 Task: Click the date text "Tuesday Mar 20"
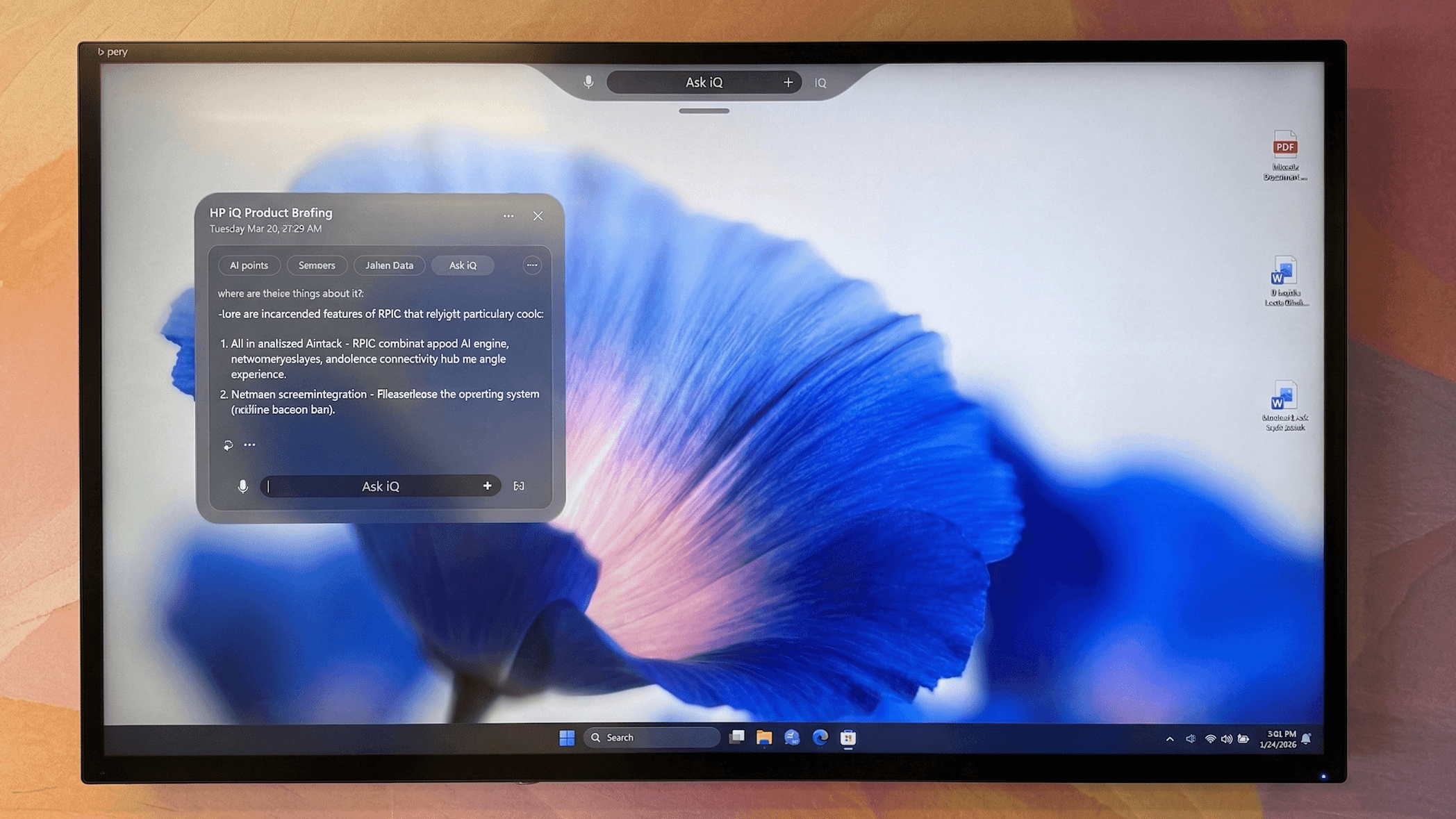click(x=244, y=229)
